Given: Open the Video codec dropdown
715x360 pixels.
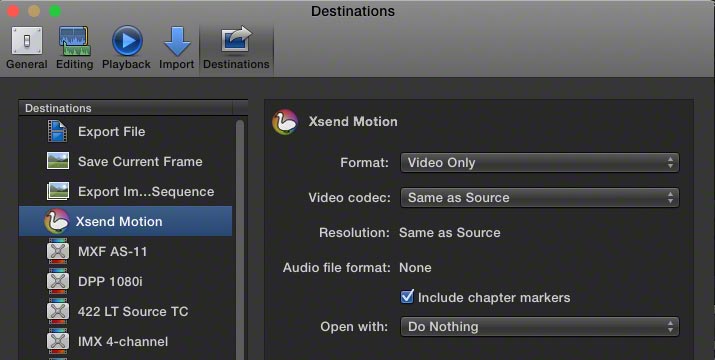Looking at the screenshot, I should coord(539,198).
